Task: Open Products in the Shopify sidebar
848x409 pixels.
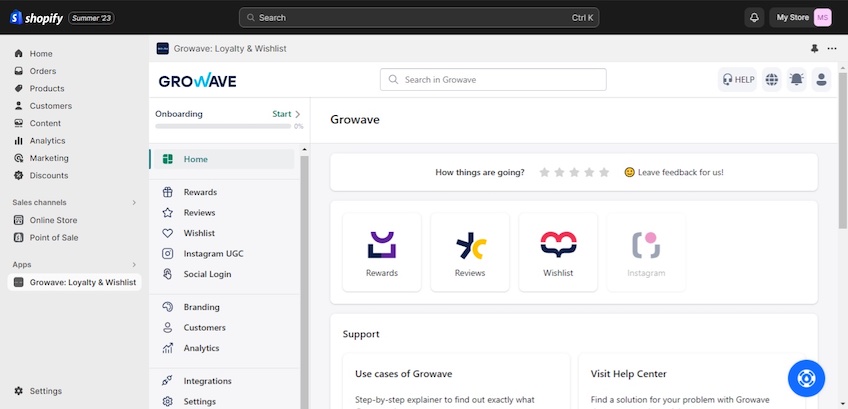Action: pyautogui.click(x=47, y=88)
